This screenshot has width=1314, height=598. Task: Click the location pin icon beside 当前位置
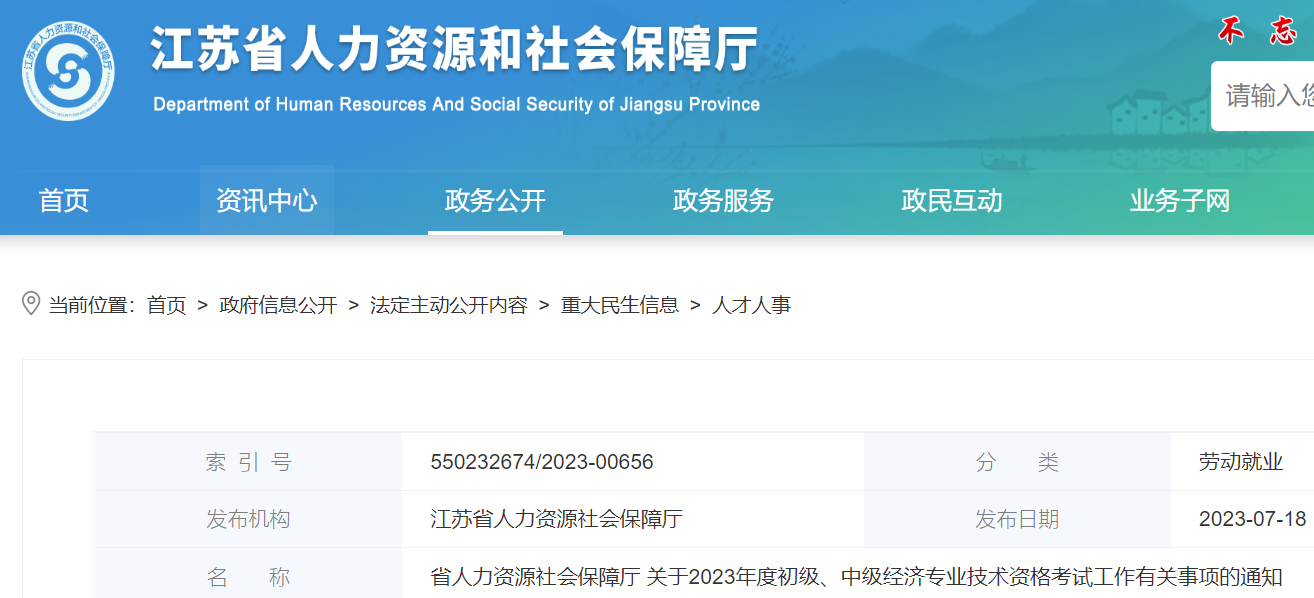[31, 304]
